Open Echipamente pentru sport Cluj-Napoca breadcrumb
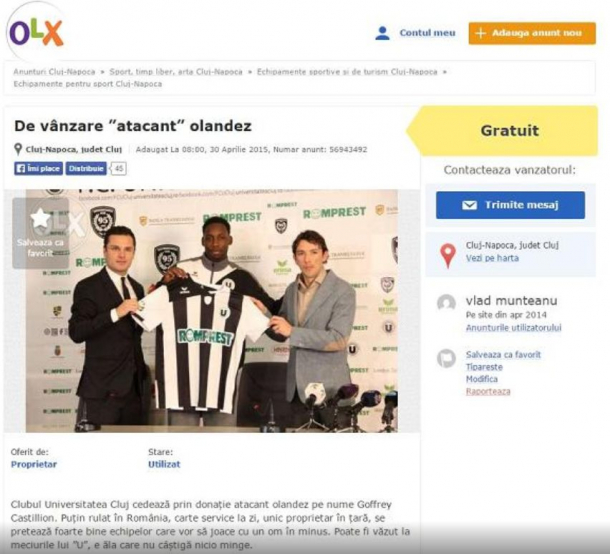Screen dimensions: 610x554 (88, 84)
